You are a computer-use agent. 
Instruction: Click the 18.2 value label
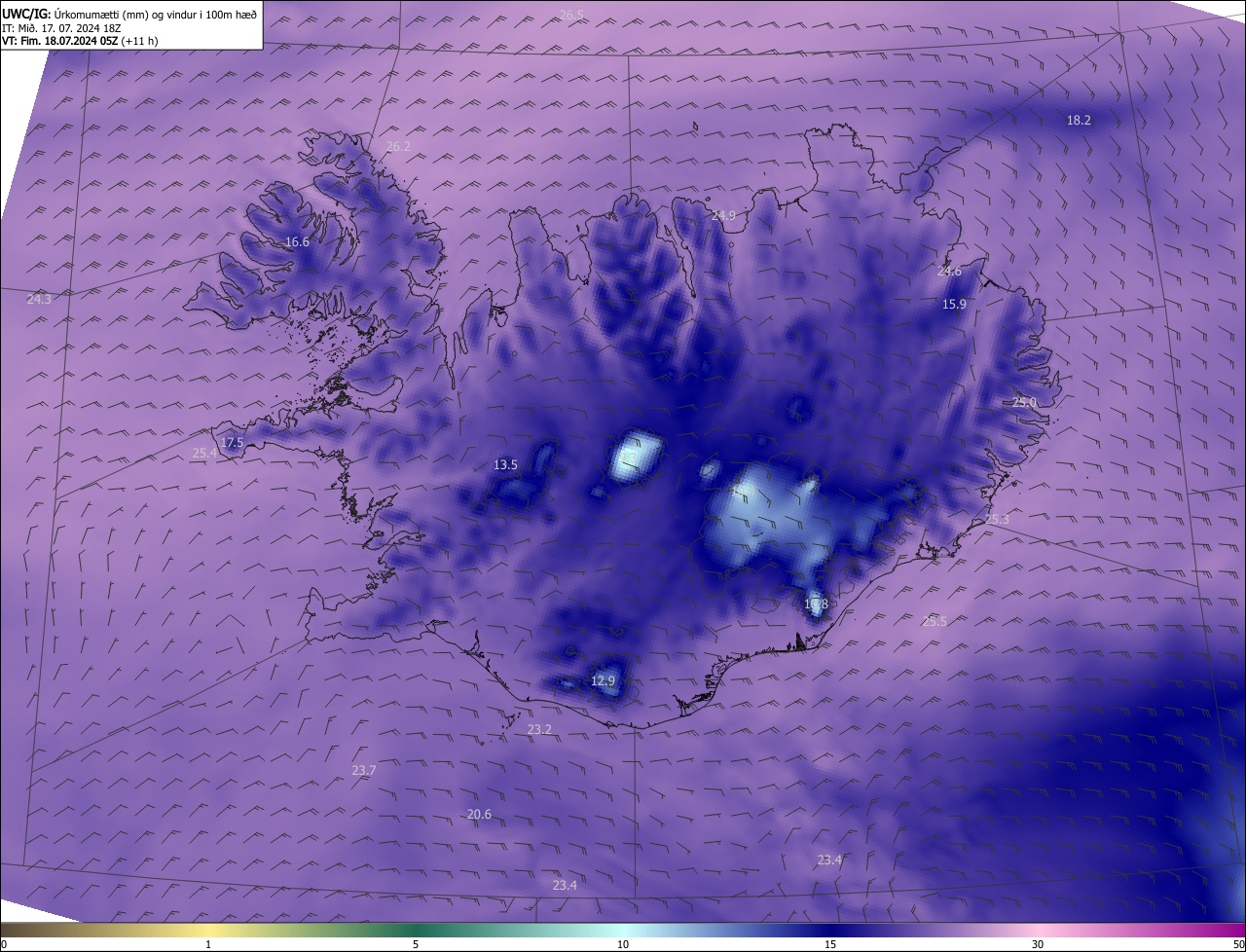coord(1079,120)
